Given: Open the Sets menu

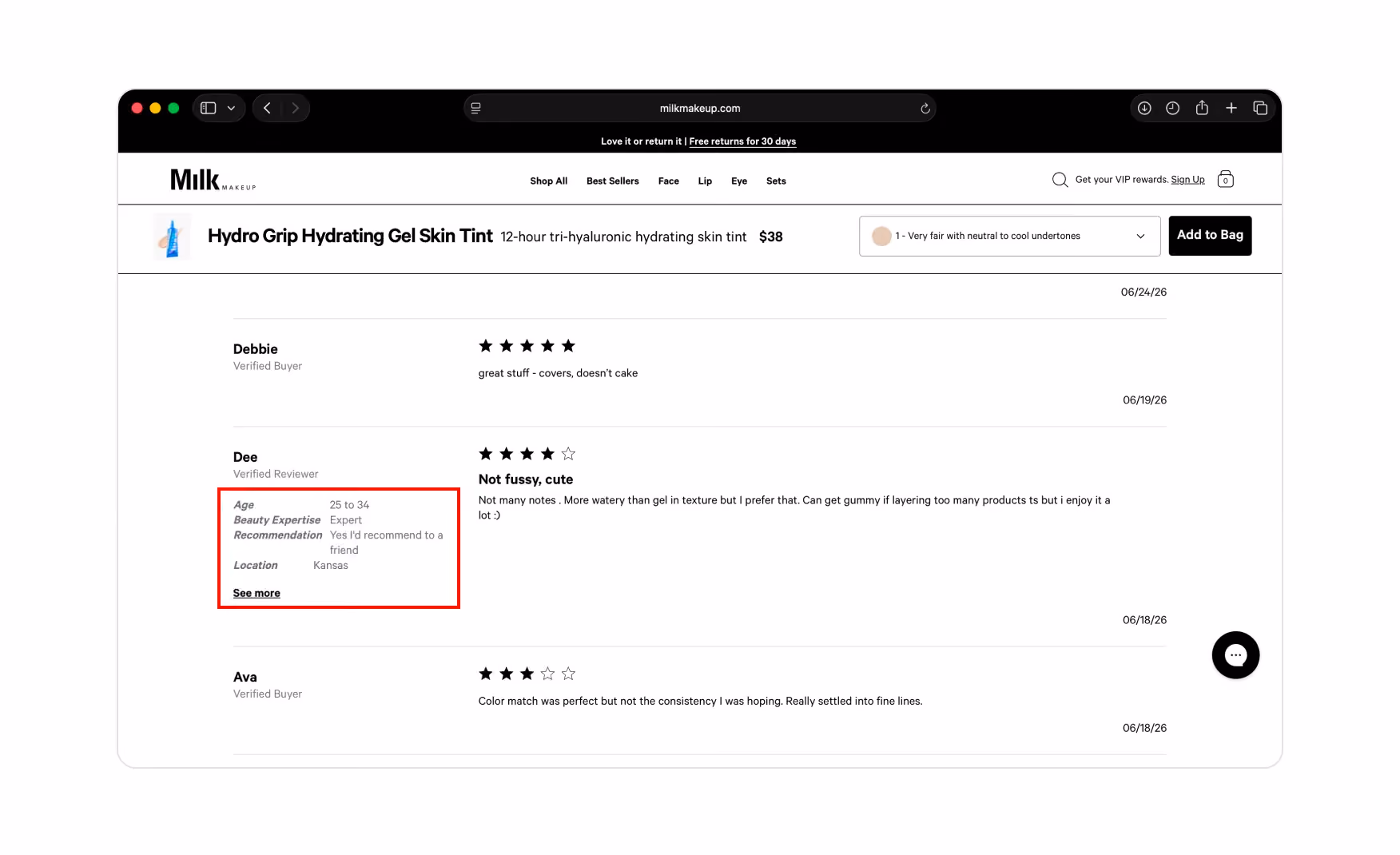Looking at the screenshot, I should click(776, 181).
